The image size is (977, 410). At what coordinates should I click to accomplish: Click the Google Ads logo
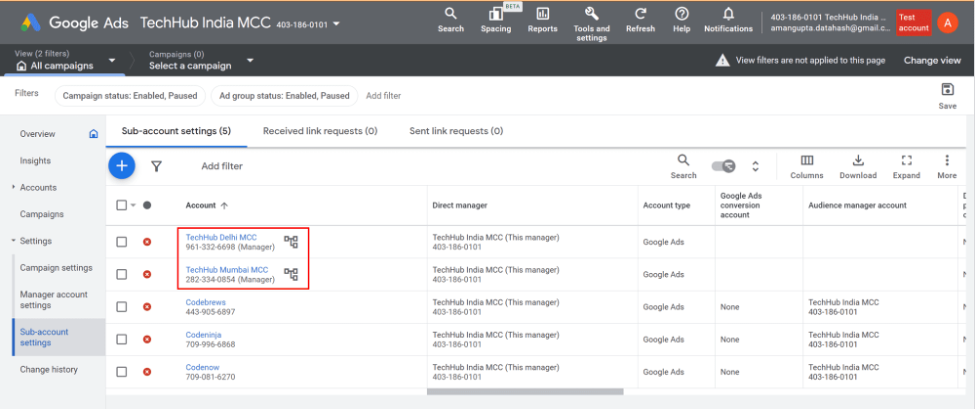(31, 23)
